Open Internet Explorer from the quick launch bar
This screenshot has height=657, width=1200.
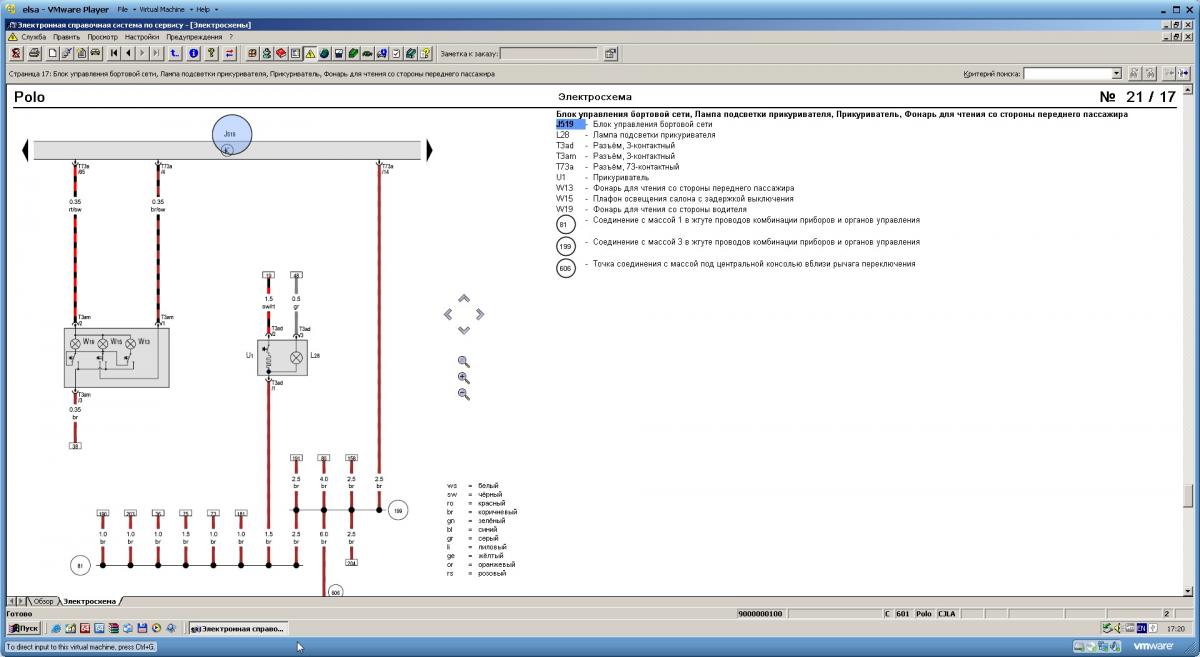pyautogui.click(x=56, y=628)
